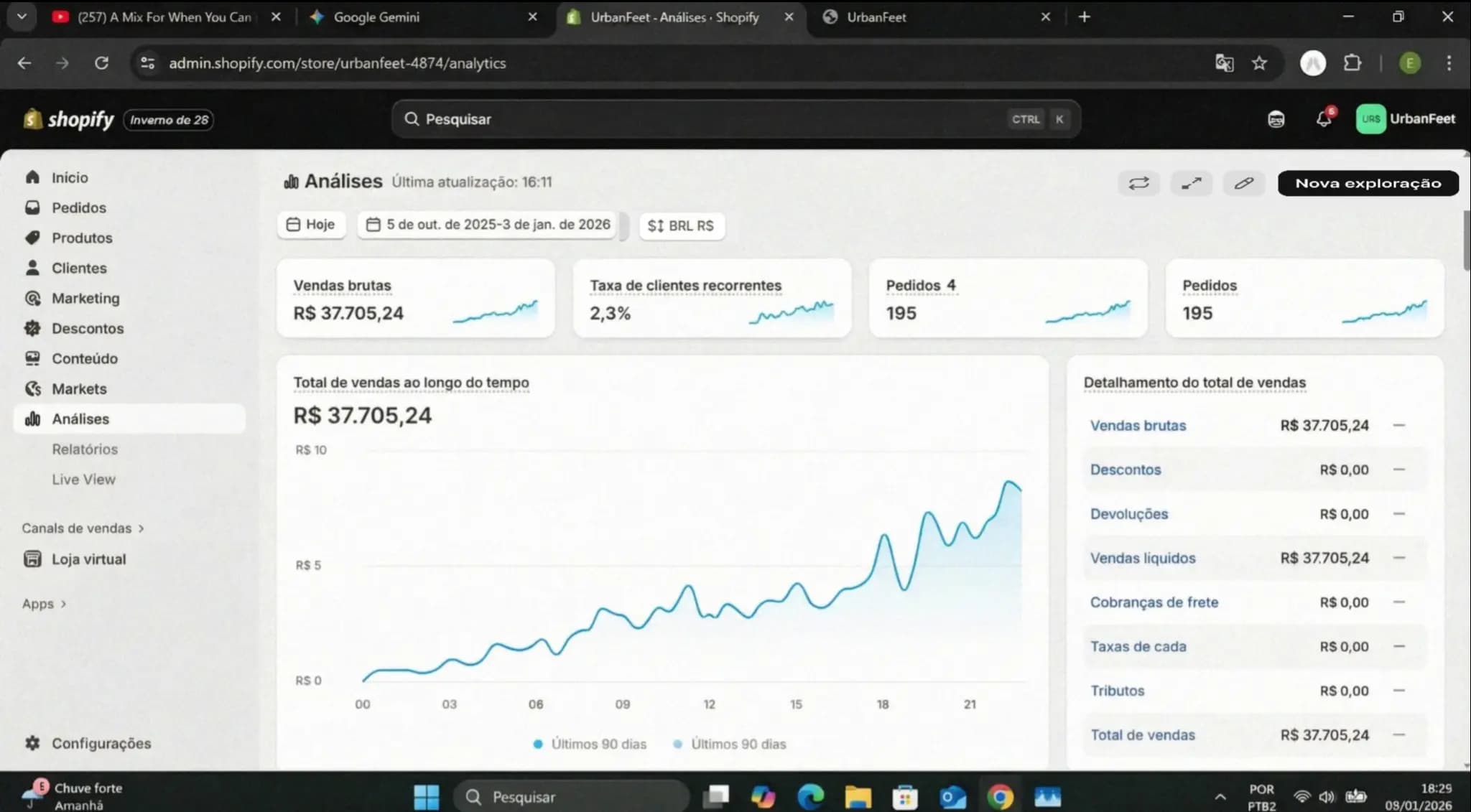Viewport: 1471px width, 812px height.
Task: Focus the Pesquisar search field in Shopify
Action: tap(736, 119)
